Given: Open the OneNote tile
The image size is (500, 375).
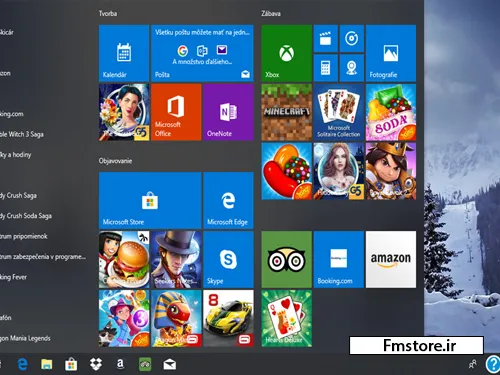Looking at the screenshot, I should coord(228,112).
